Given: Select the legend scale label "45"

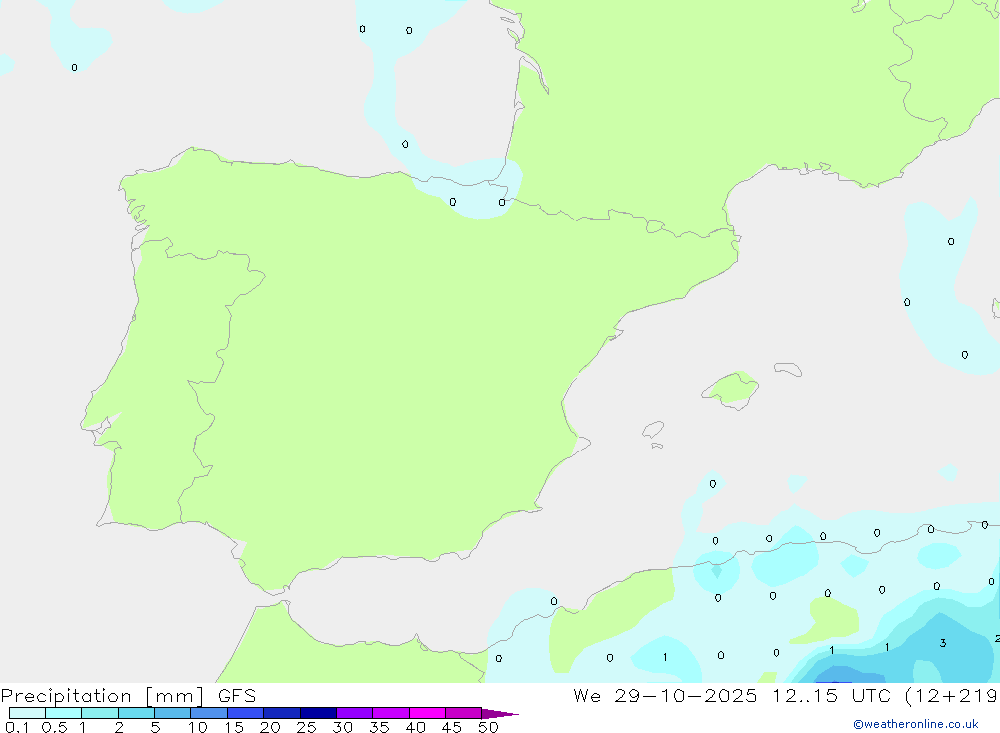Looking at the screenshot, I should 452,727.
